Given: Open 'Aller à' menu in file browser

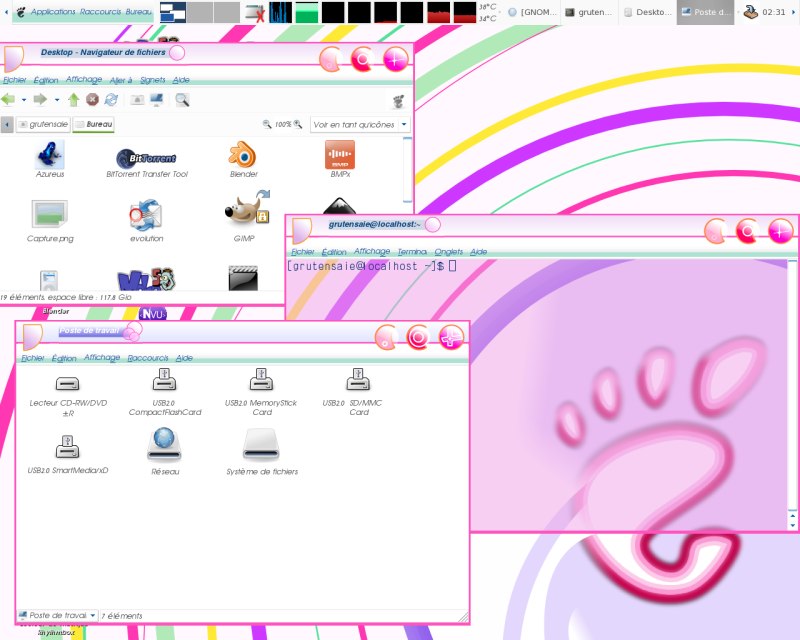Looking at the screenshot, I should click(121, 80).
